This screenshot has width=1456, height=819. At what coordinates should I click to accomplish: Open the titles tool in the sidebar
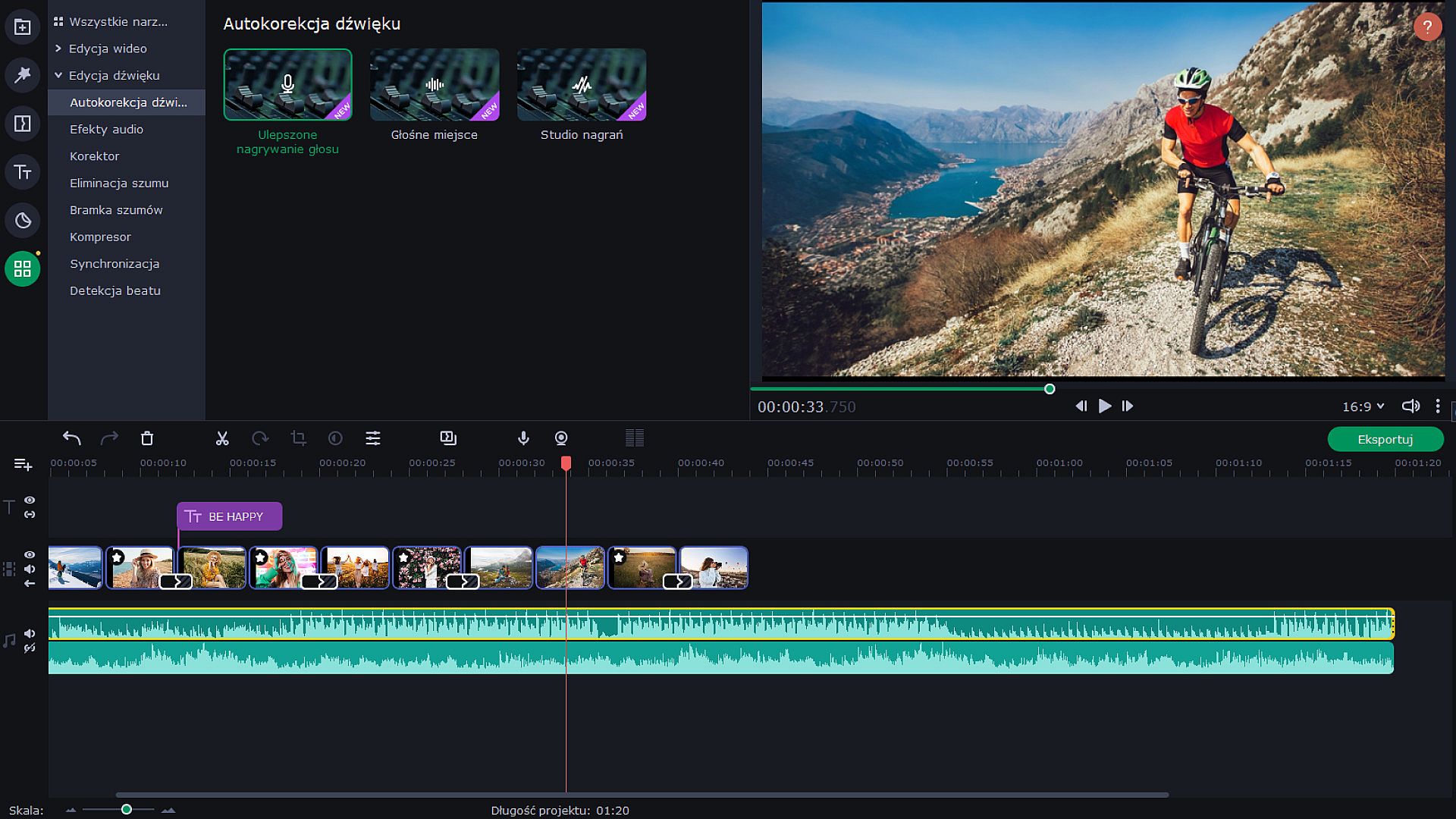tap(23, 172)
